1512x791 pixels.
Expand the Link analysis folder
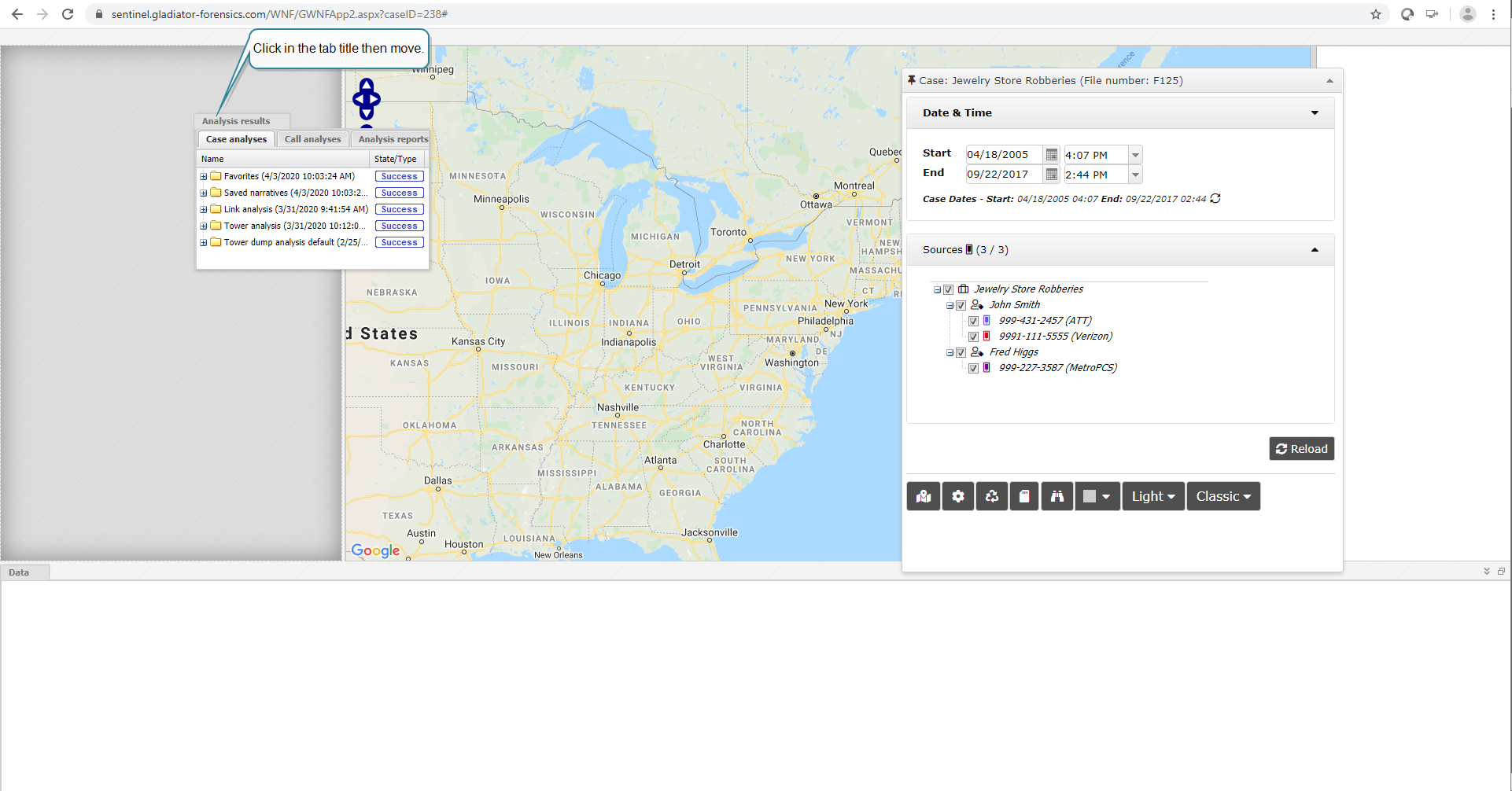pyautogui.click(x=204, y=210)
